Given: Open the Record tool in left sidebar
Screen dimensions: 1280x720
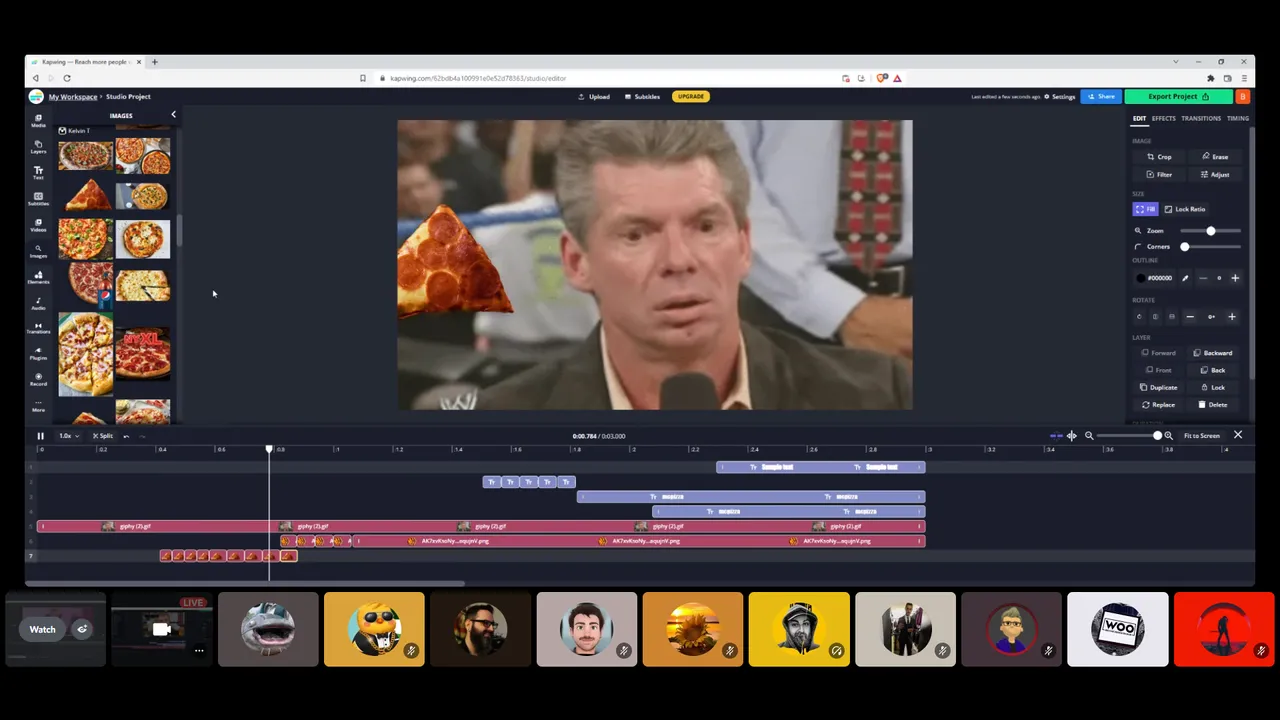Looking at the screenshot, I should [38, 379].
